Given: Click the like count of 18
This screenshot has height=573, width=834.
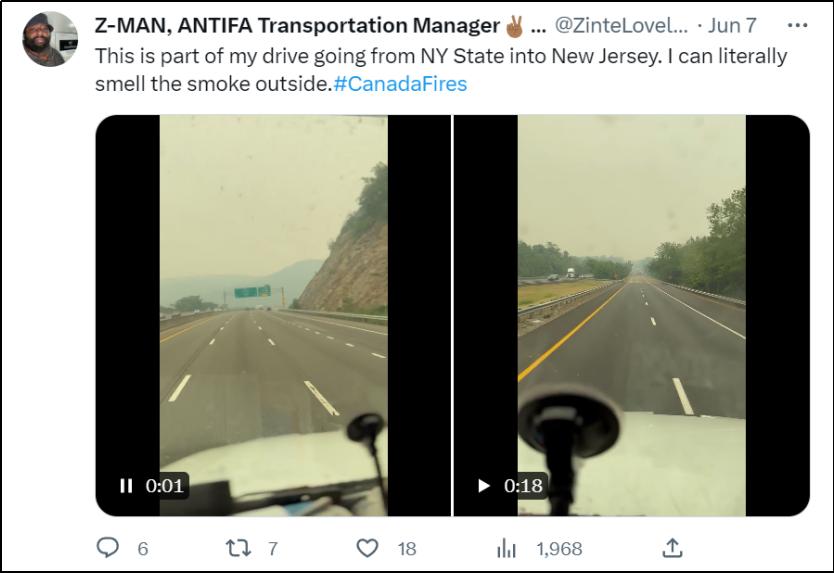Looking at the screenshot, I should [406, 548].
